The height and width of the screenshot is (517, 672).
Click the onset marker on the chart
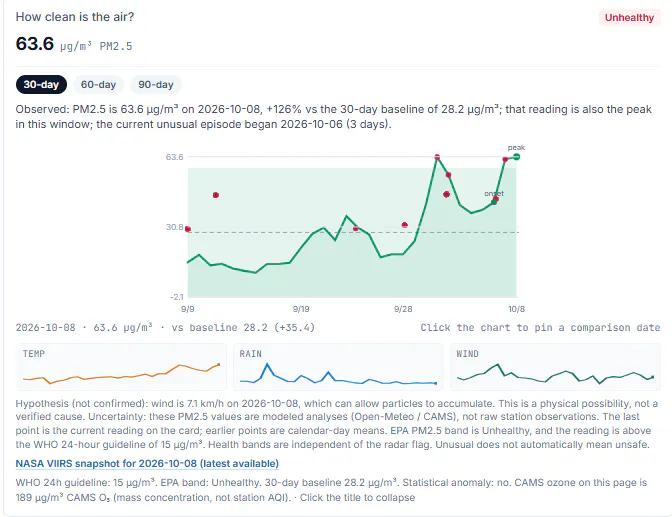[494, 201]
